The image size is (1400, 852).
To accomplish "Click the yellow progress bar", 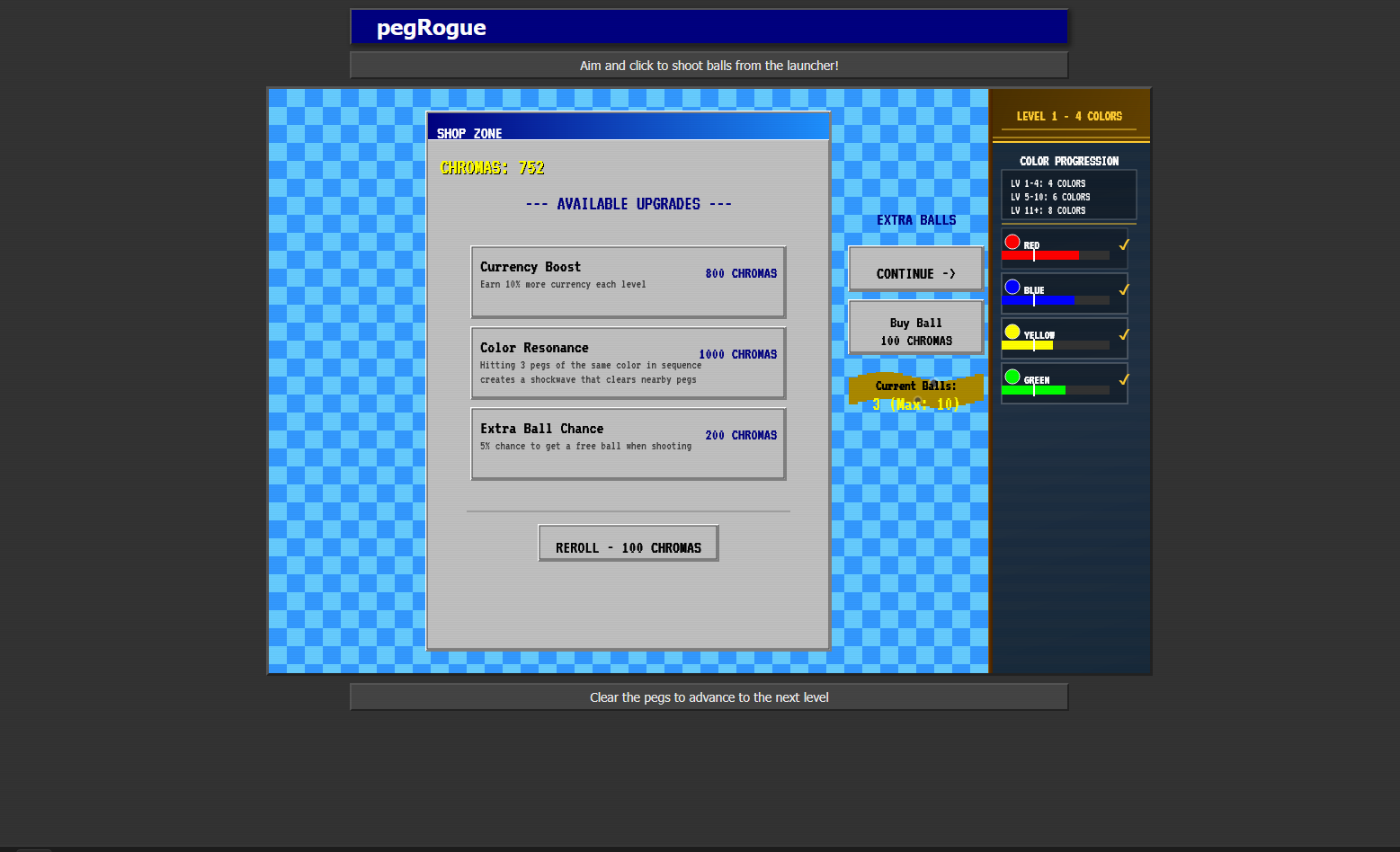I will 1056,345.
